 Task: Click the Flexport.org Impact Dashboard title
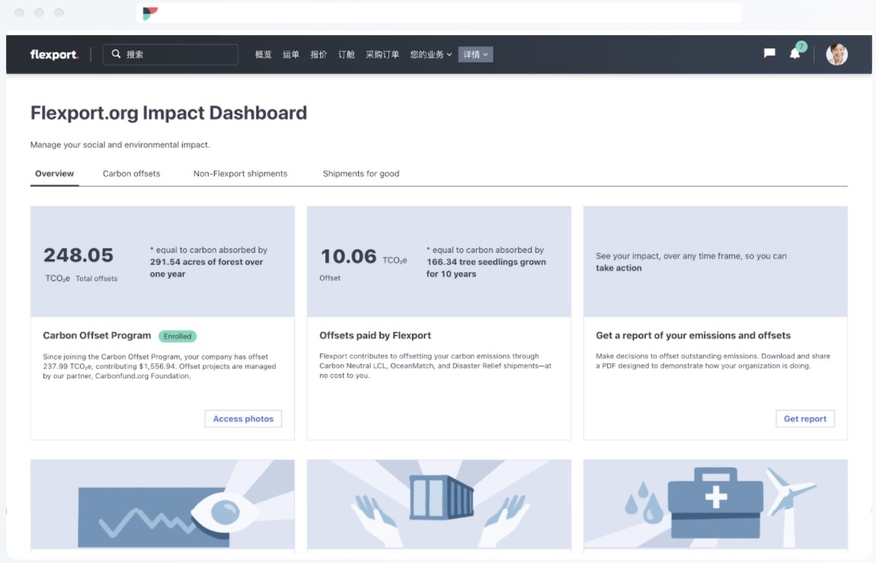pos(169,113)
